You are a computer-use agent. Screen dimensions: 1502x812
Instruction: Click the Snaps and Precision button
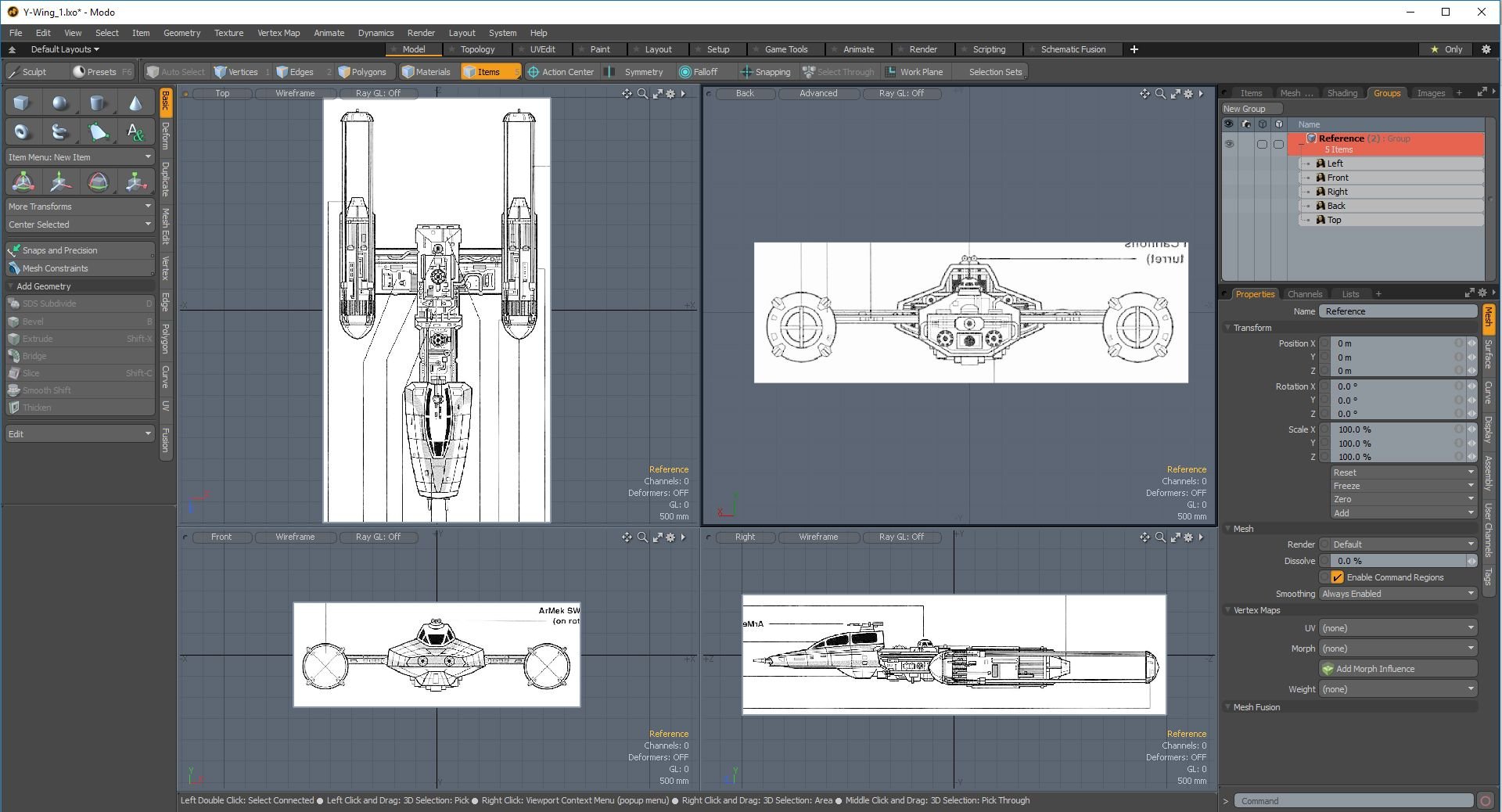pyautogui.click(x=79, y=250)
